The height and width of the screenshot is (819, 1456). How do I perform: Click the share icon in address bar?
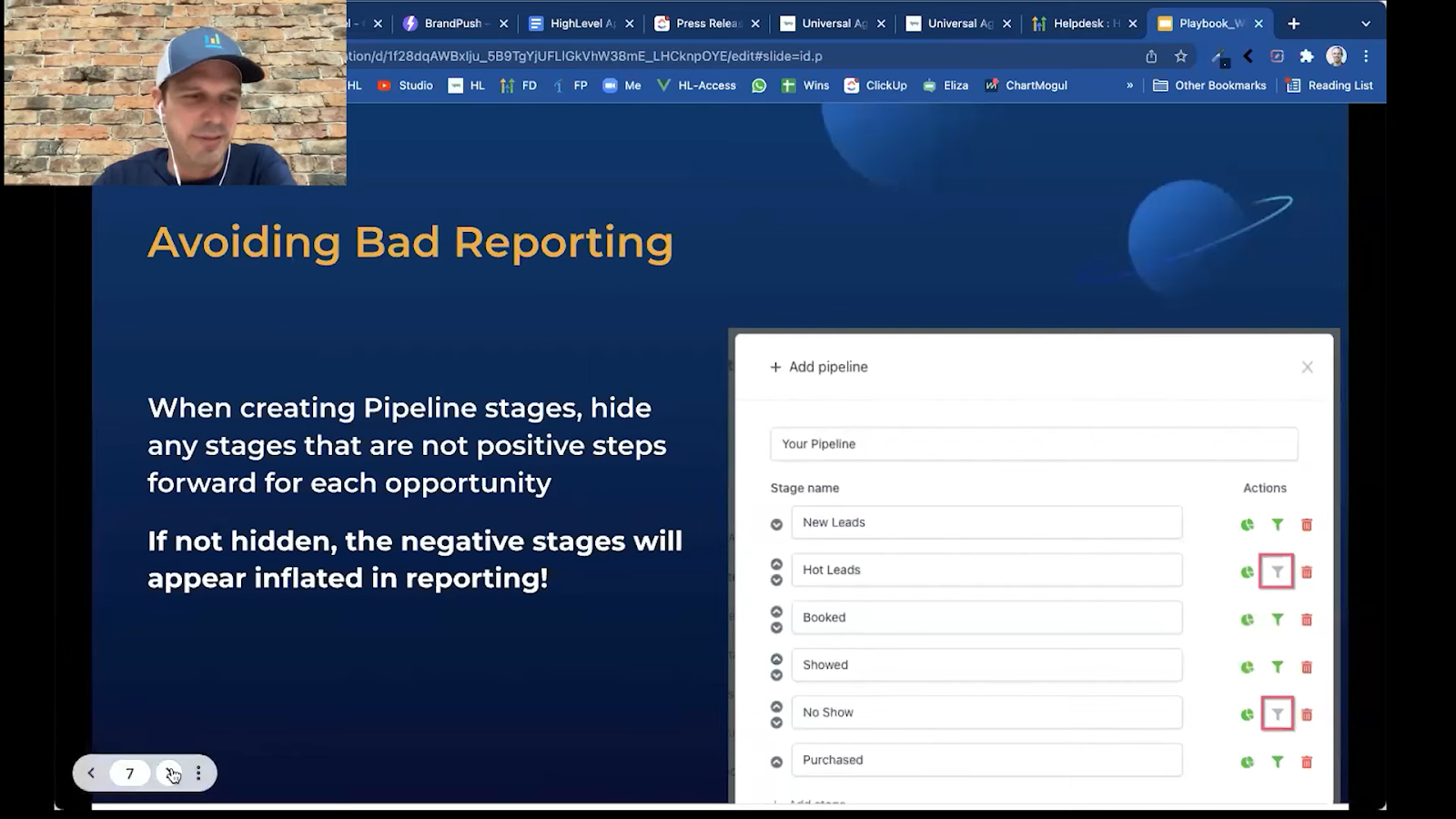1151,56
